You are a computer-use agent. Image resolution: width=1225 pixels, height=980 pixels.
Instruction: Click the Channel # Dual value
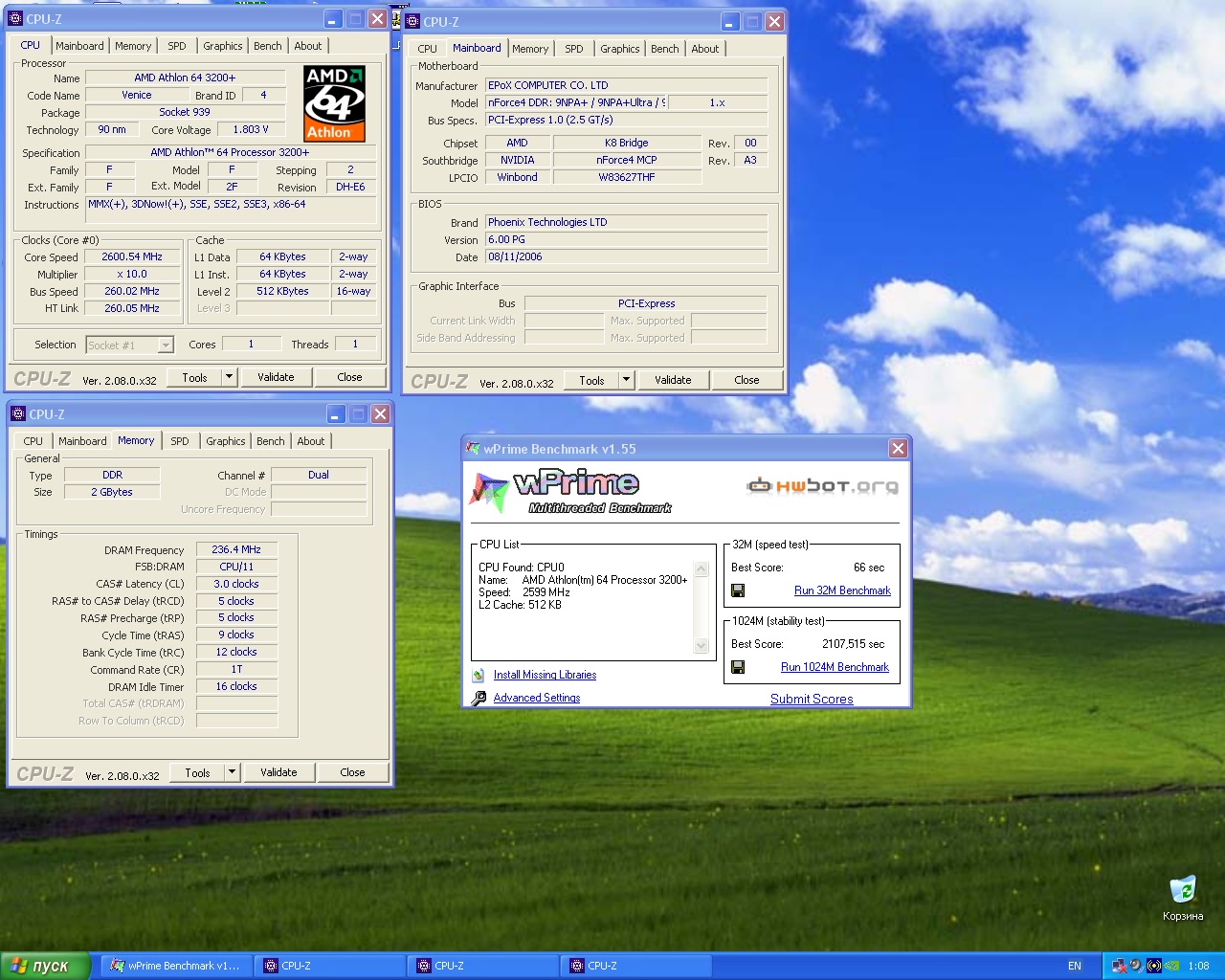pos(319,475)
